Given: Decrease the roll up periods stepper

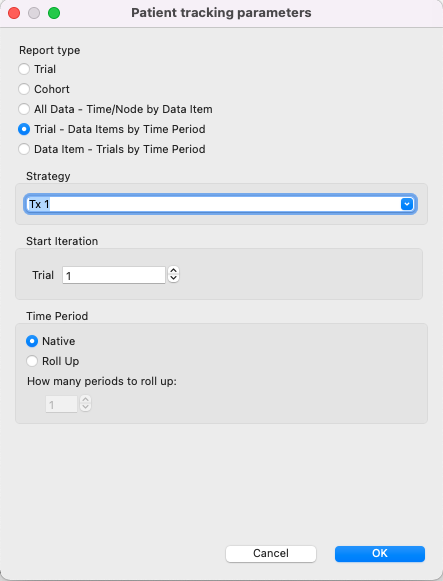Looking at the screenshot, I should point(86,408).
